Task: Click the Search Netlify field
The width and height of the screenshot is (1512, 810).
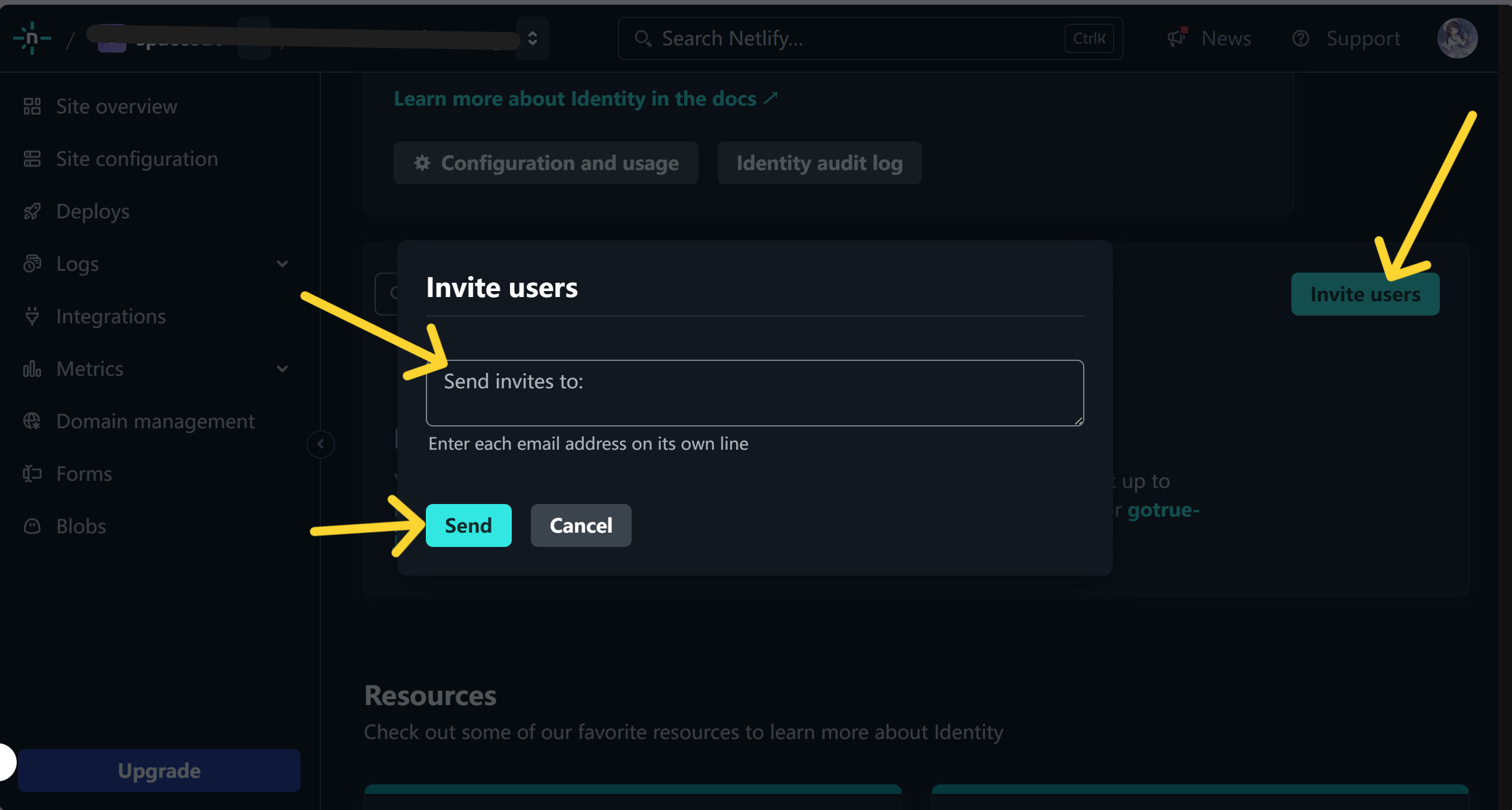Action: [x=870, y=38]
